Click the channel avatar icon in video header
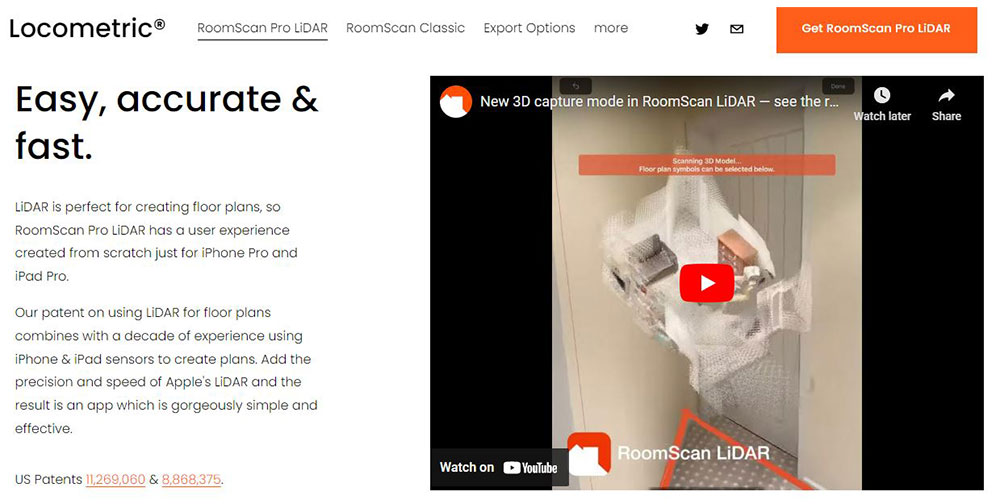The image size is (1000, 504). (x=455, y=101)
